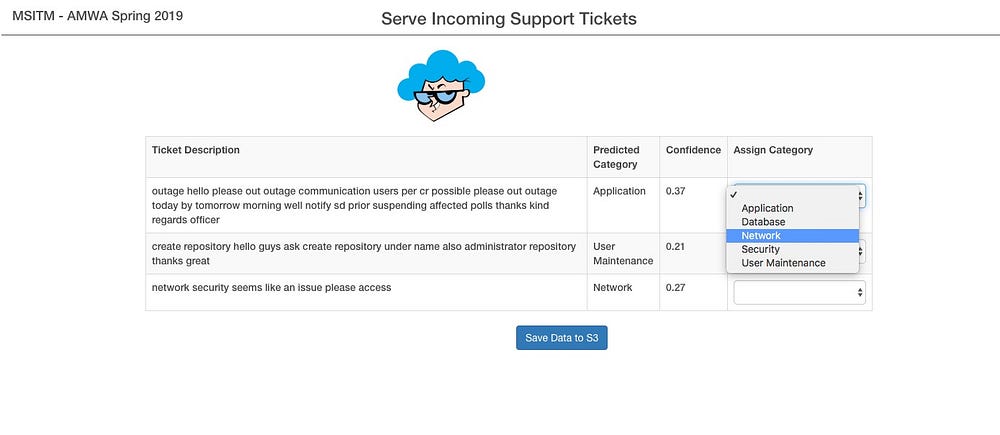Screen dimensions: 1000x435
Task: Select the outage ticket description text
Action: tap(355, 205)
